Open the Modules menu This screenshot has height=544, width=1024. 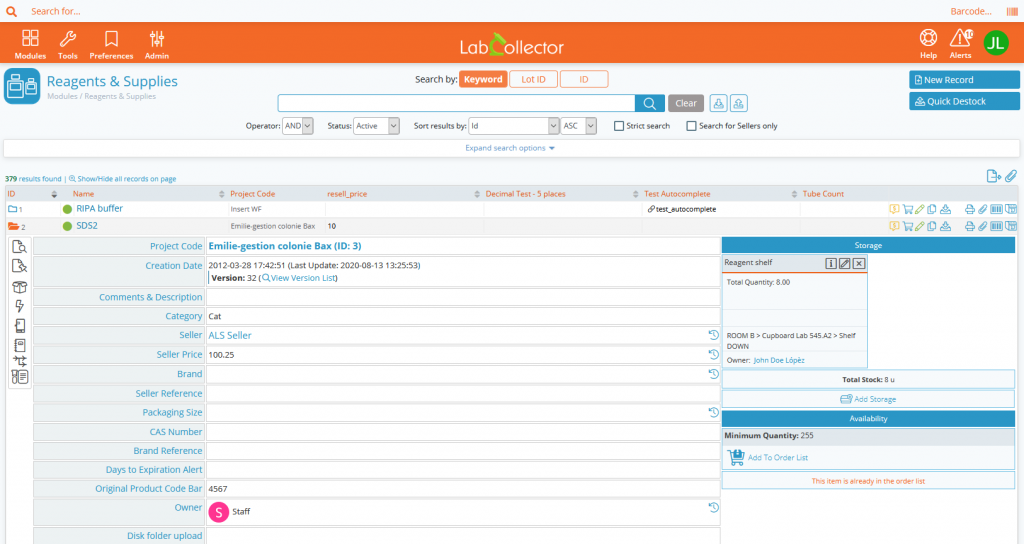pos(30,44)
